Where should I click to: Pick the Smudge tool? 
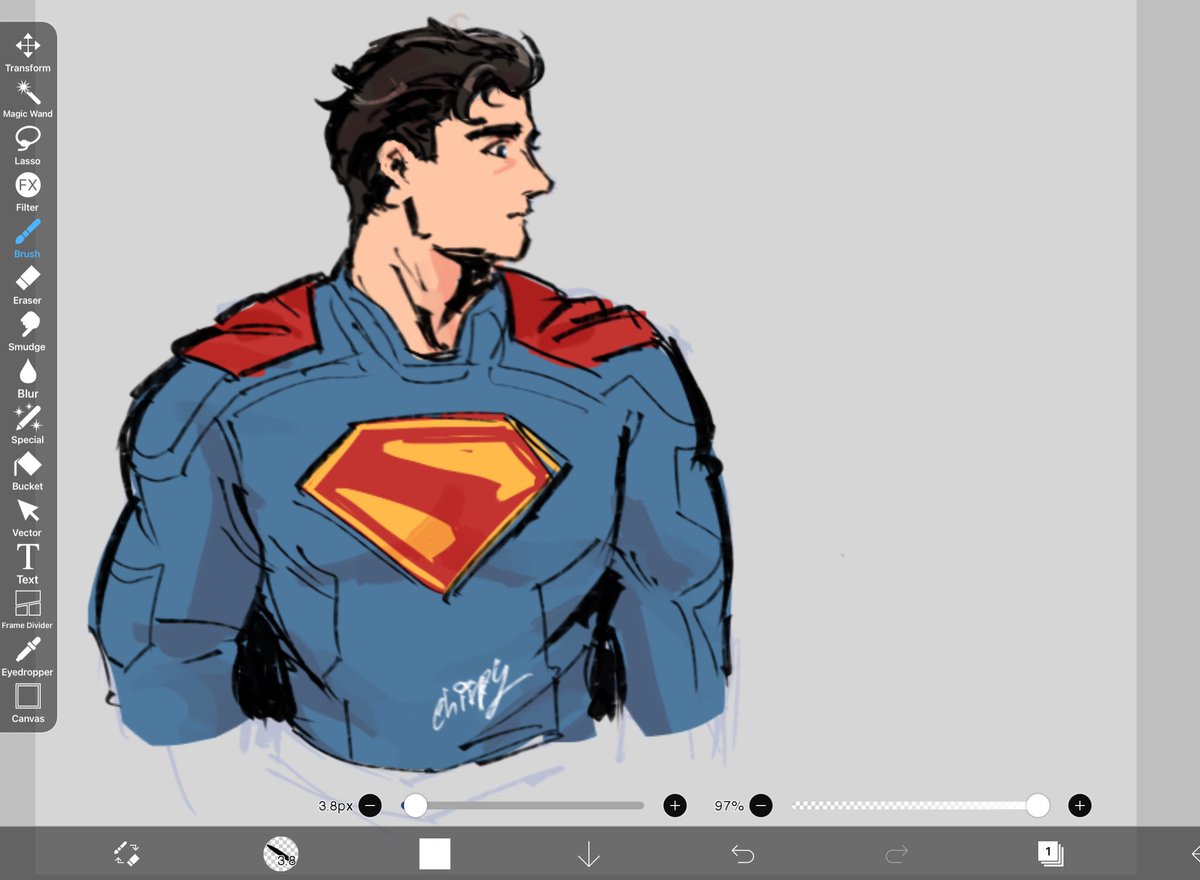point(28,332)
